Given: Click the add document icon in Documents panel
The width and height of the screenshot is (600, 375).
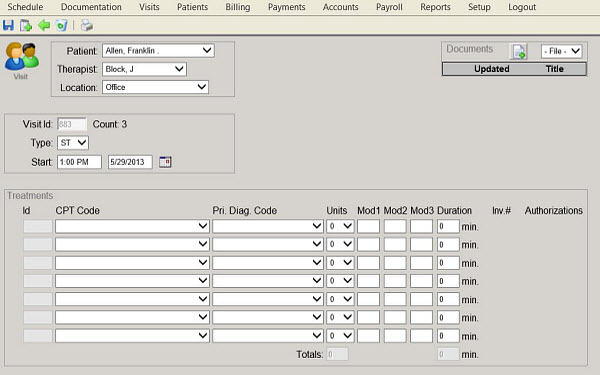Looking at the screenshot, I should pyautogui.click(x=519, y=51).
